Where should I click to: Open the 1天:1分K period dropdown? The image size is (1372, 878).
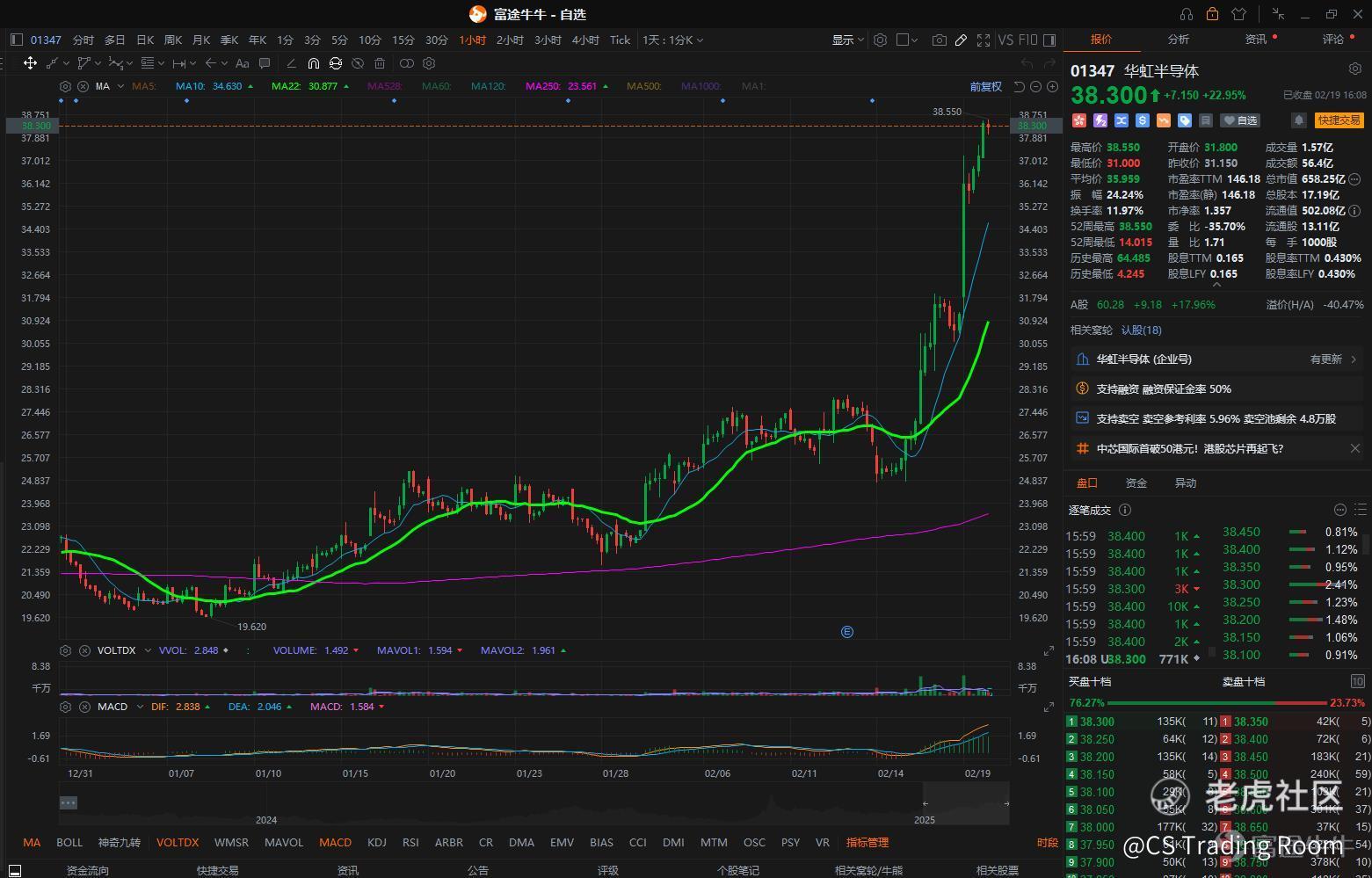[672, 40]
